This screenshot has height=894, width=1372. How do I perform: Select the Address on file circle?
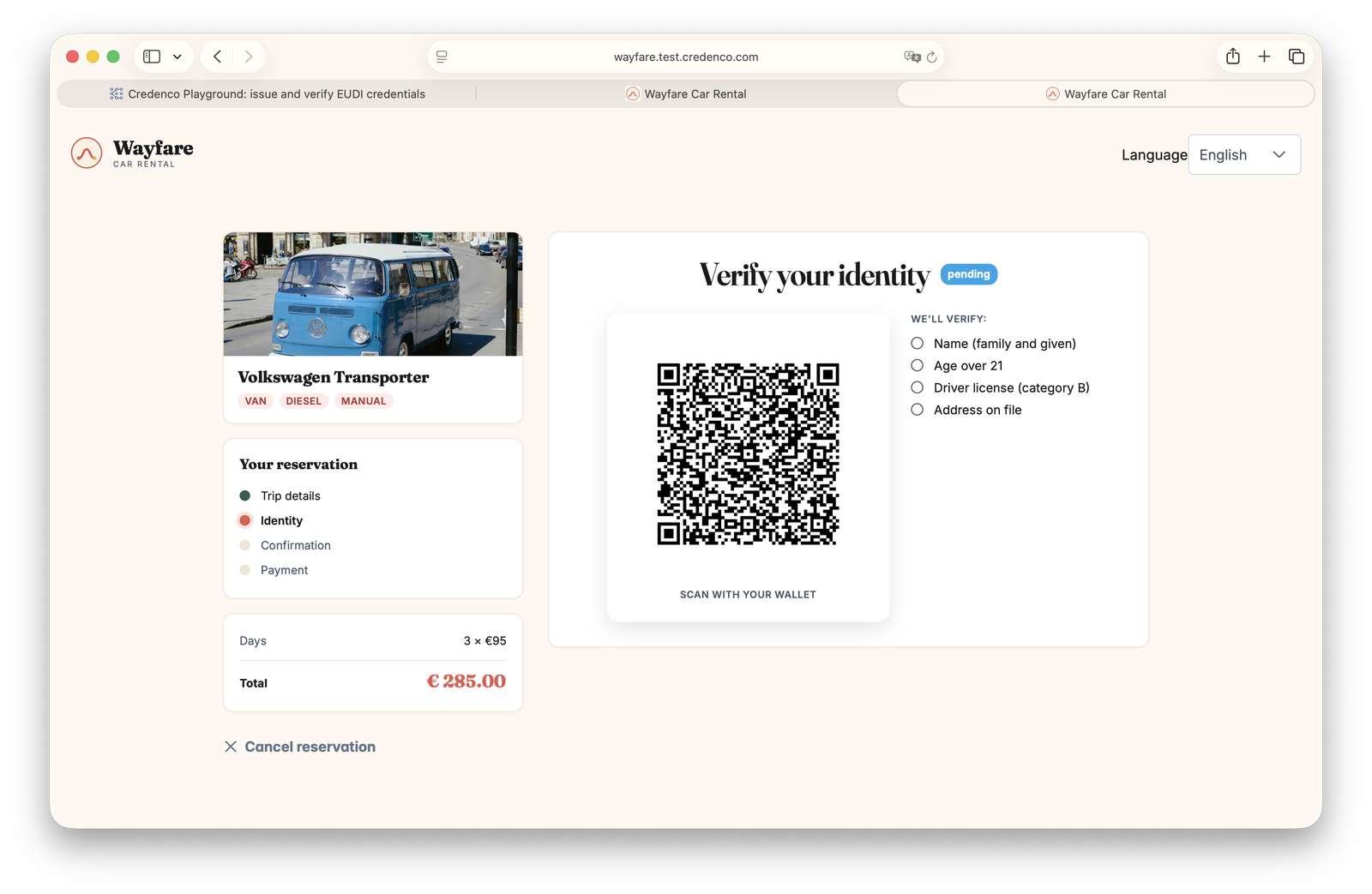tap(918, 410)
